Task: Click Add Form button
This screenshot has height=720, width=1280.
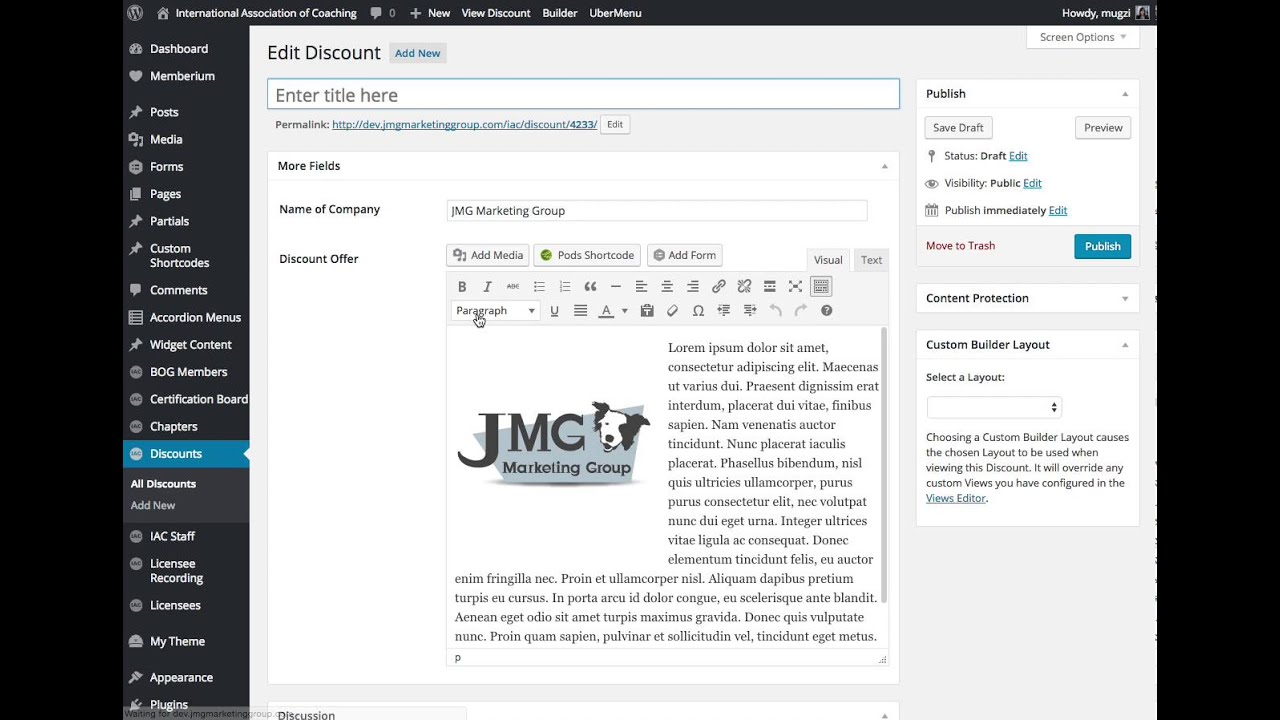Action: (x=685, y=255)
